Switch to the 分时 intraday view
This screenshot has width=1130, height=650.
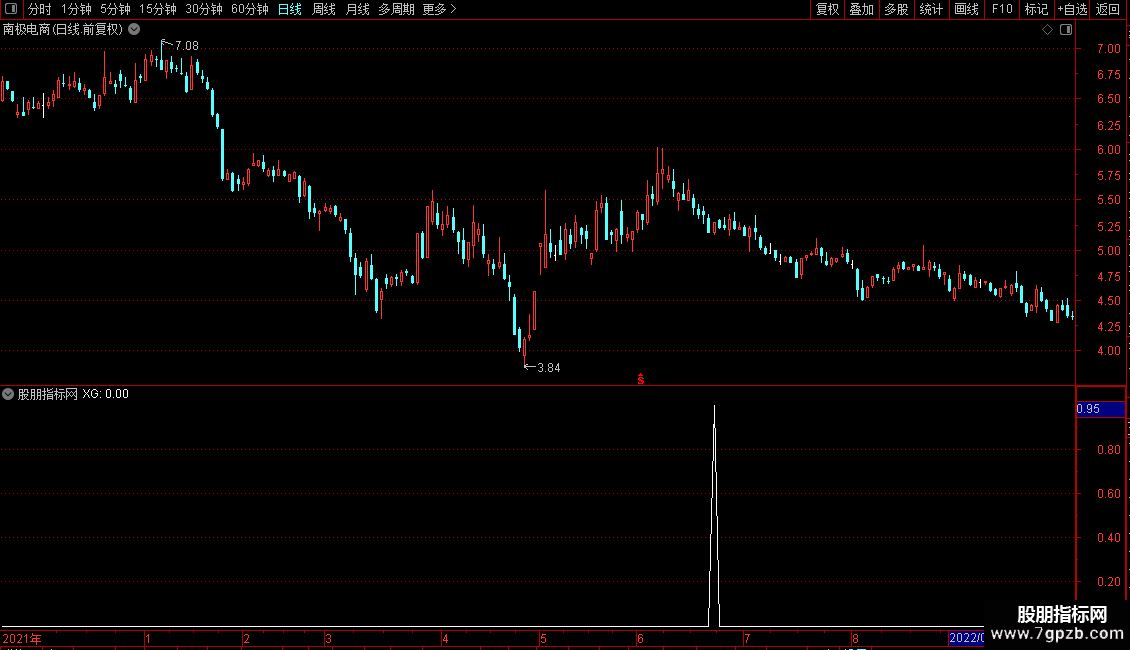(40, 9)
